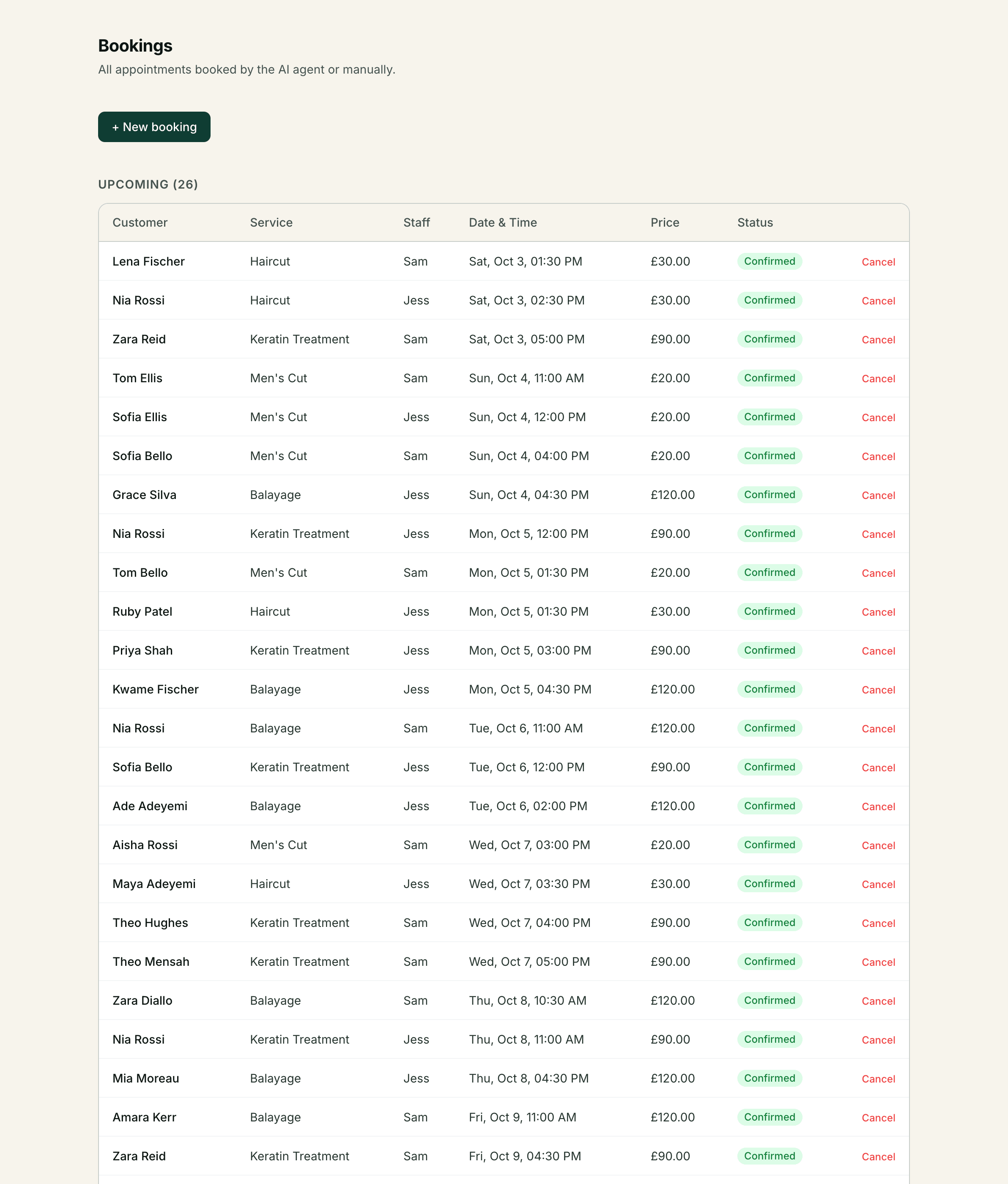
Task: Cancel Tom Ellis's Men's Cut
Action: tap(878, 378)
